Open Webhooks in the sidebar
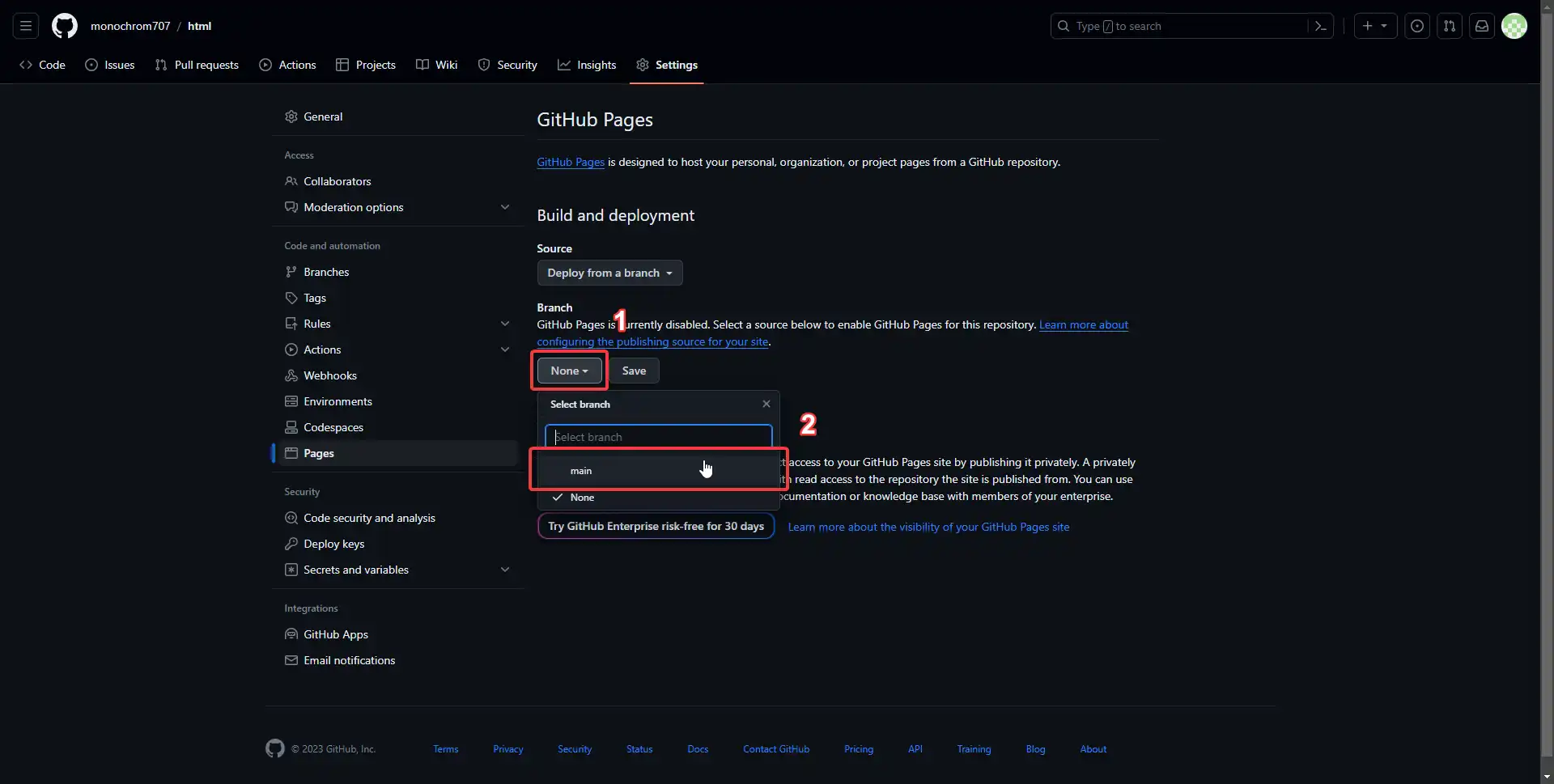The height and width of the screenshot is (784, 1554). [x=397, y=375]
